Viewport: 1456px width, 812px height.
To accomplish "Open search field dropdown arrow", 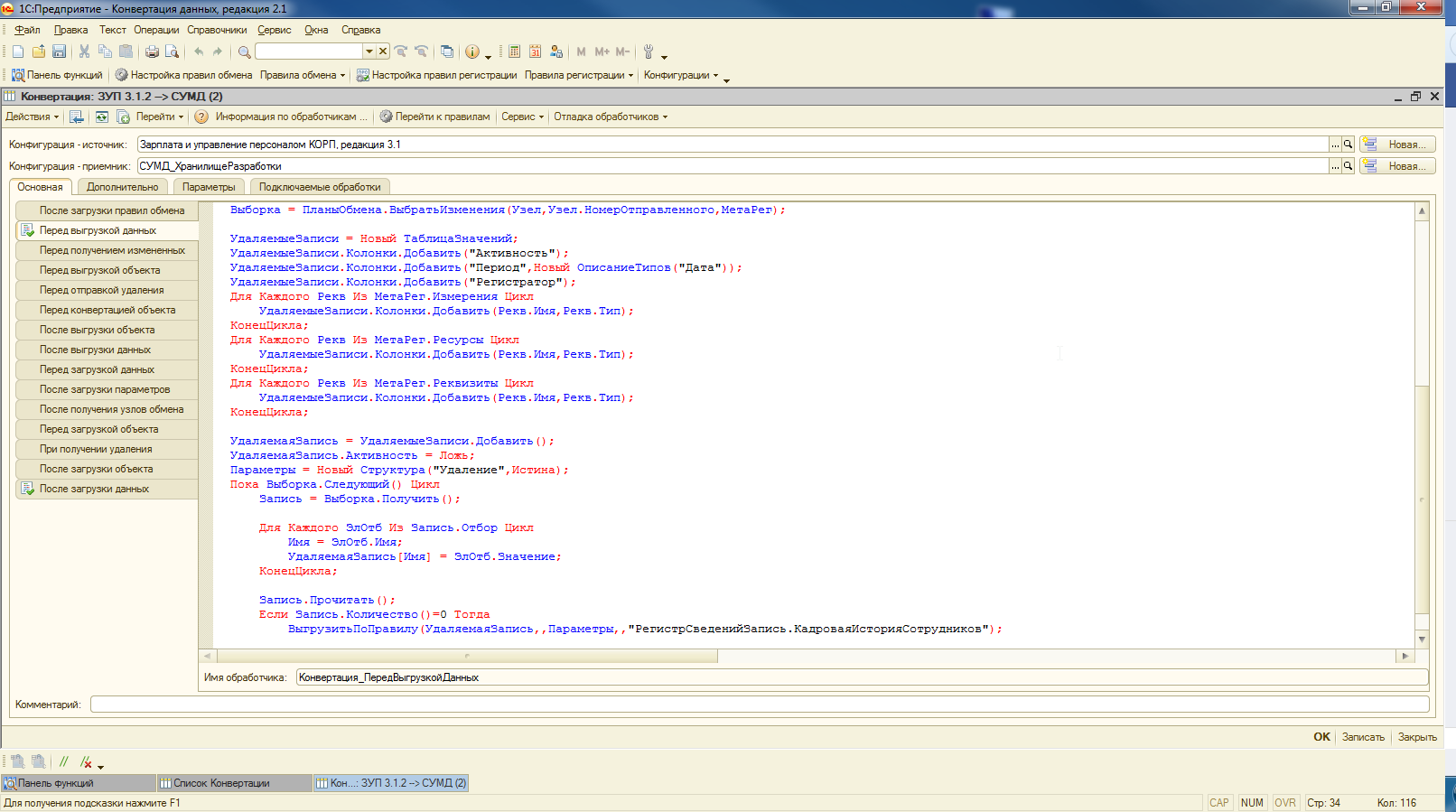I will tap(369, 51).
